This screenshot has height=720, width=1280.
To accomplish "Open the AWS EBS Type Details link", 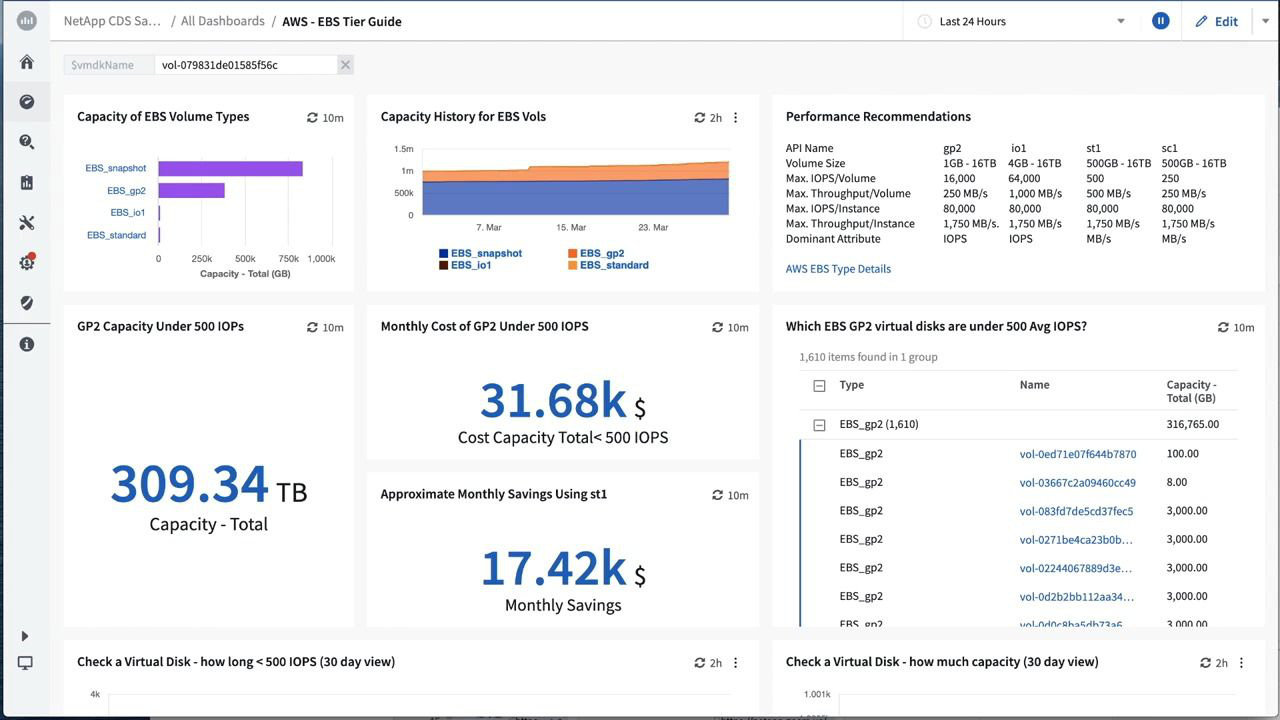I will (x=838, y=268).
